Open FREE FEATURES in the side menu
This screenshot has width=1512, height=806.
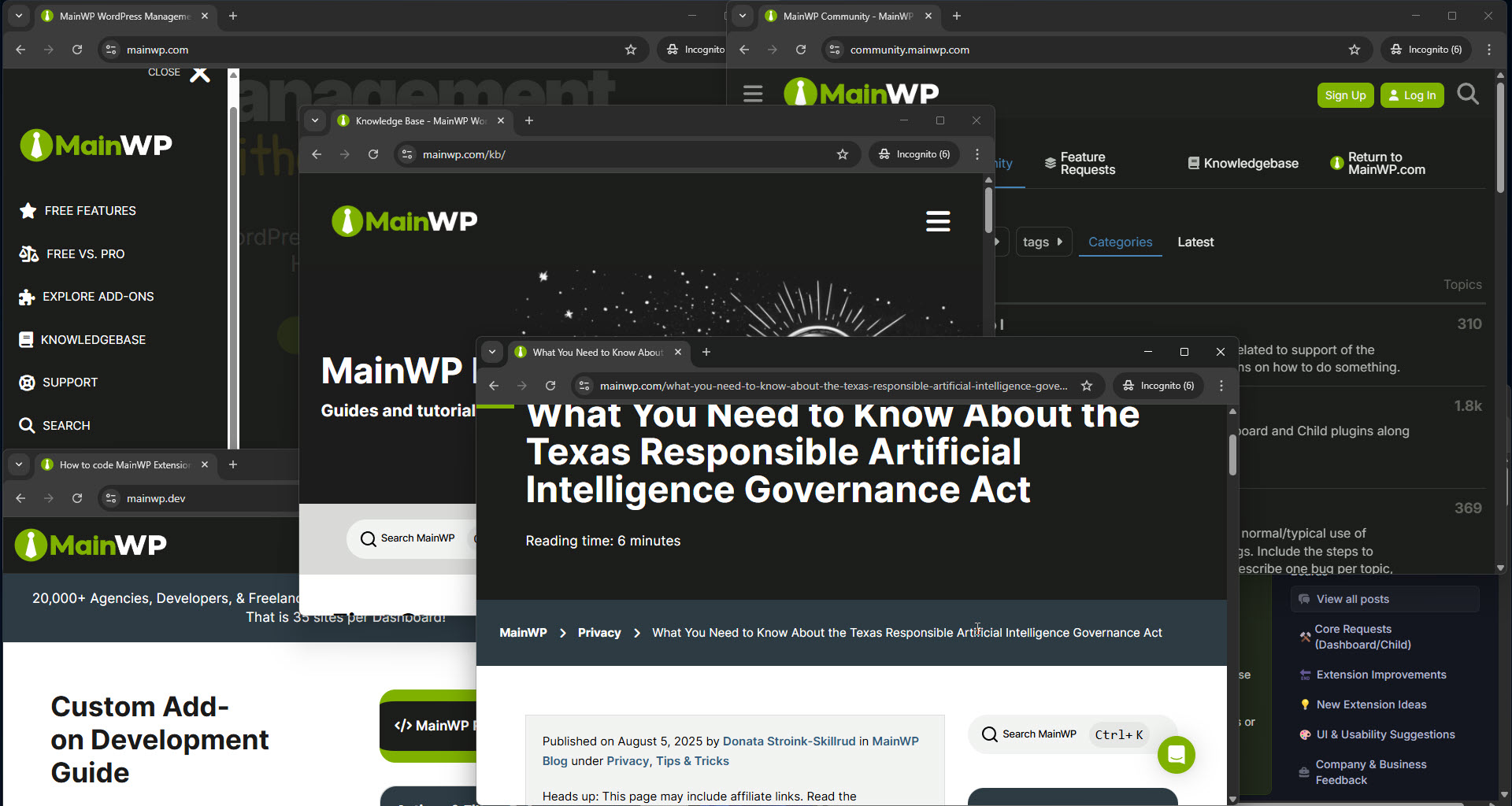90,211
